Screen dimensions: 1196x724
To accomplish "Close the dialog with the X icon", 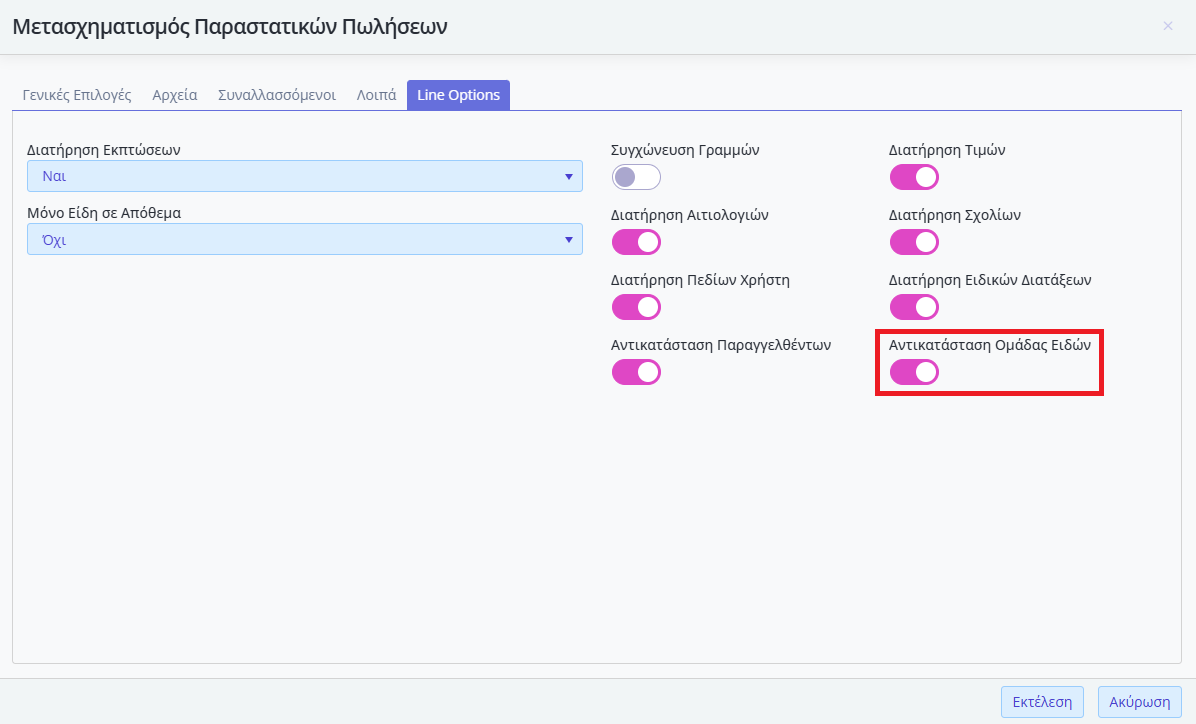I will coord(1167,26).
